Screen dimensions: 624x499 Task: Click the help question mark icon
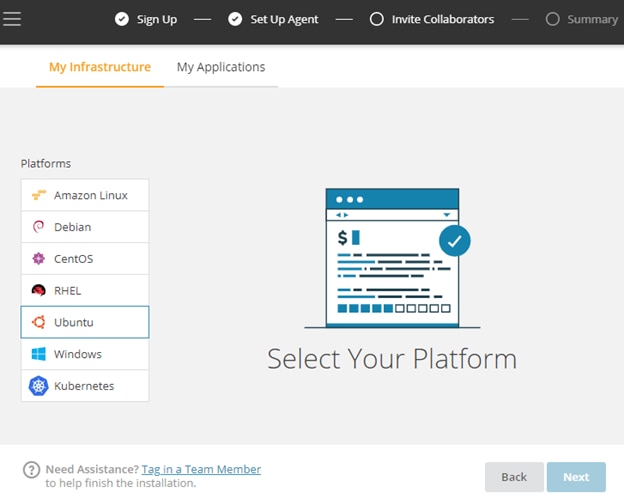[x=31, y=470]
